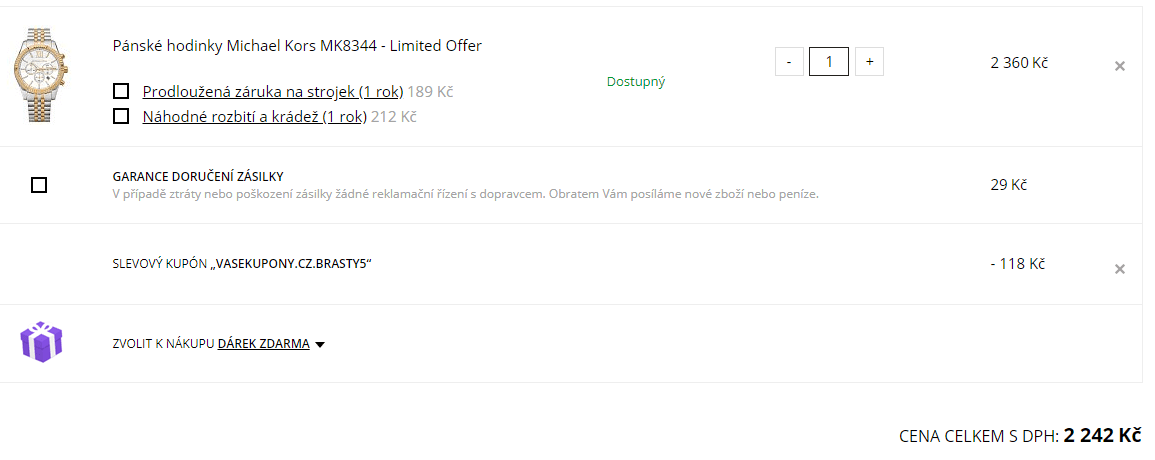Click the Dostupný availability label
This screenshot has height=460, width=1155.
[636, 82]
